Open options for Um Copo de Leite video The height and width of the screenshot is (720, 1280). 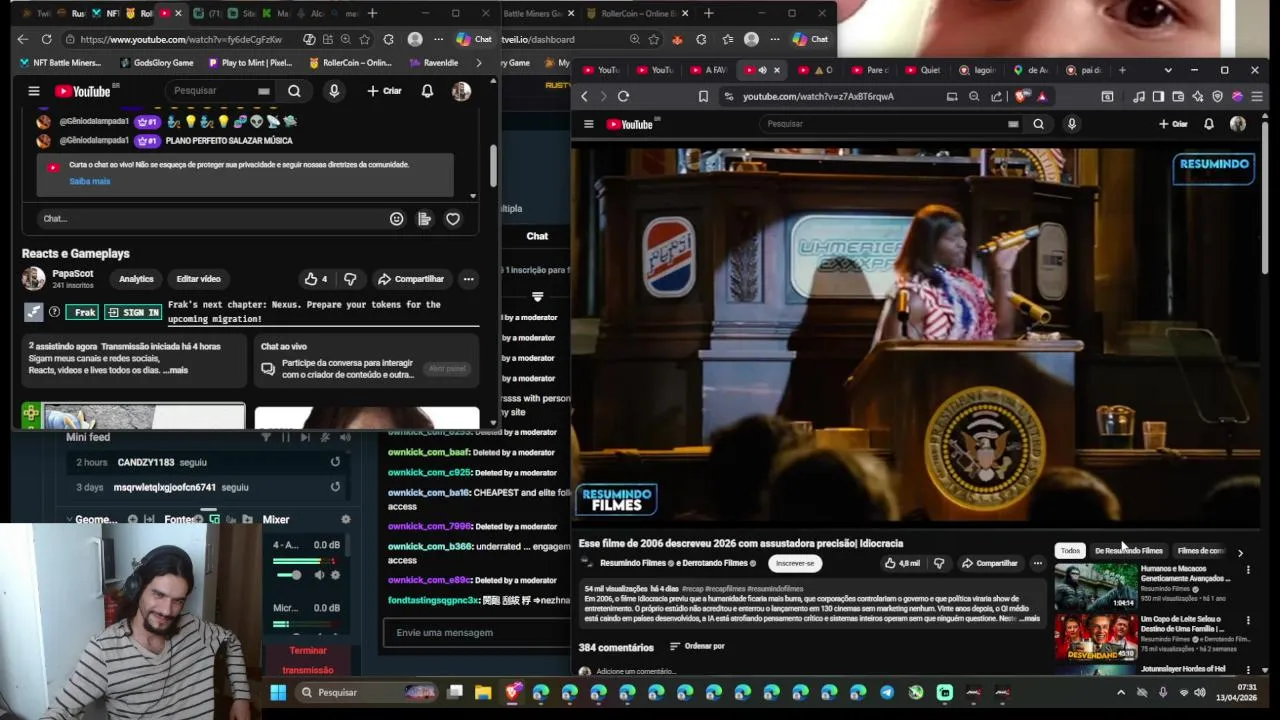pyautogui.click(x=1248, y=621)
